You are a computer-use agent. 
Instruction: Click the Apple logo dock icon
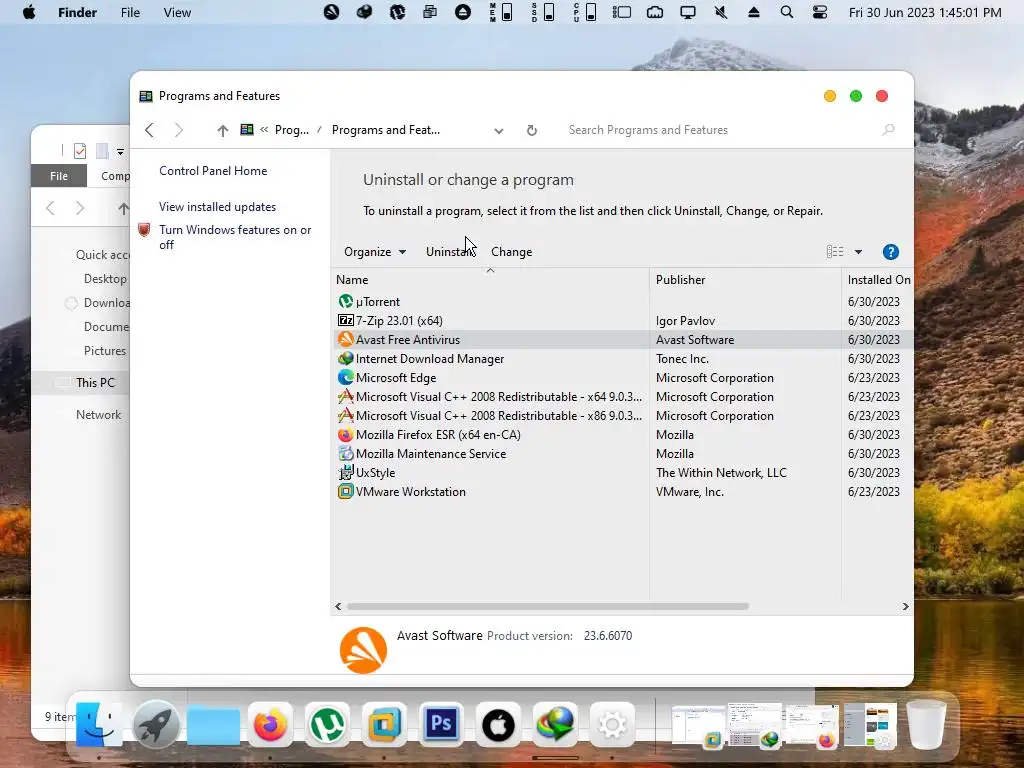coord(498,724)
